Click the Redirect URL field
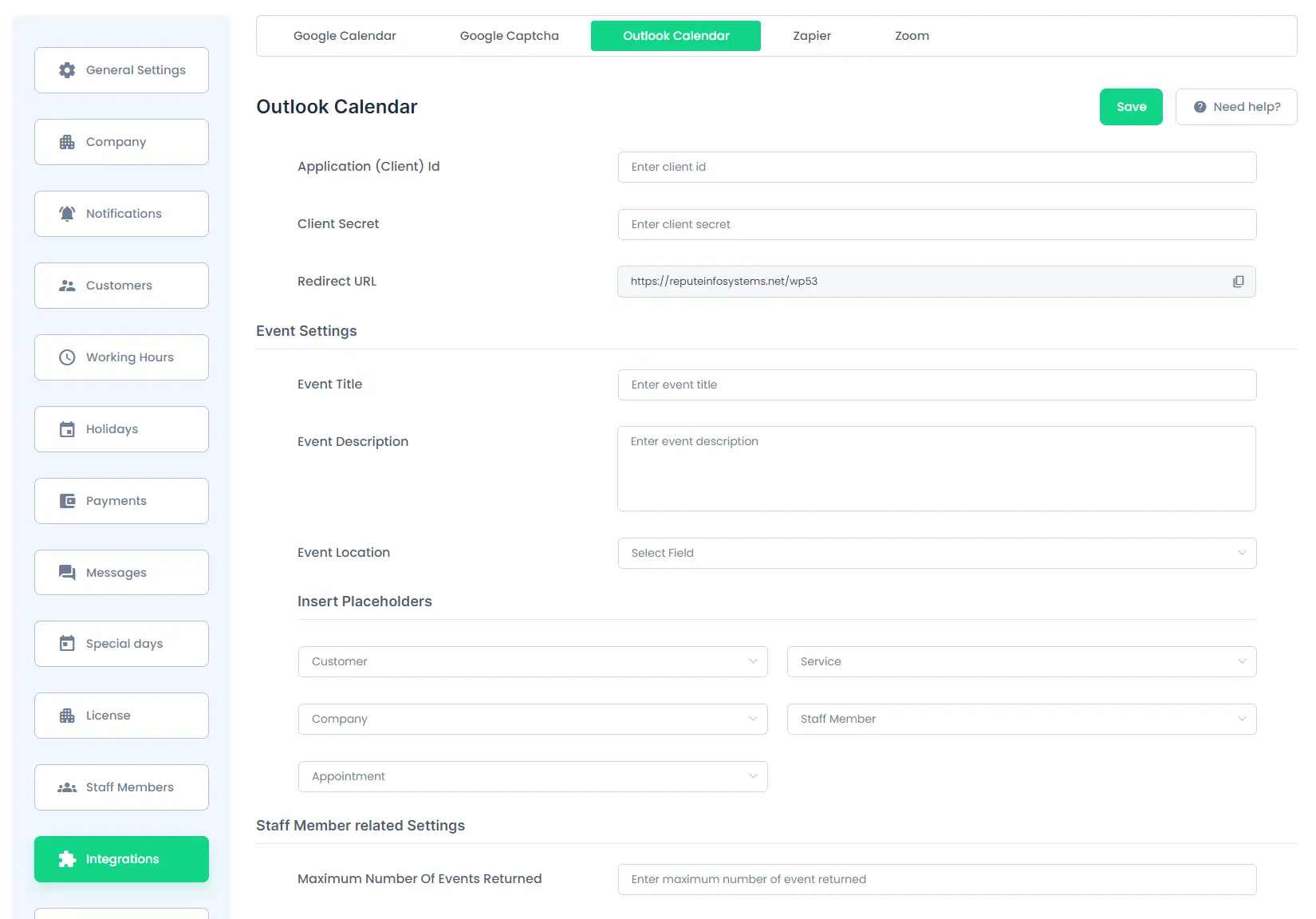The image size is (1316, 919). tap(936, 282)
